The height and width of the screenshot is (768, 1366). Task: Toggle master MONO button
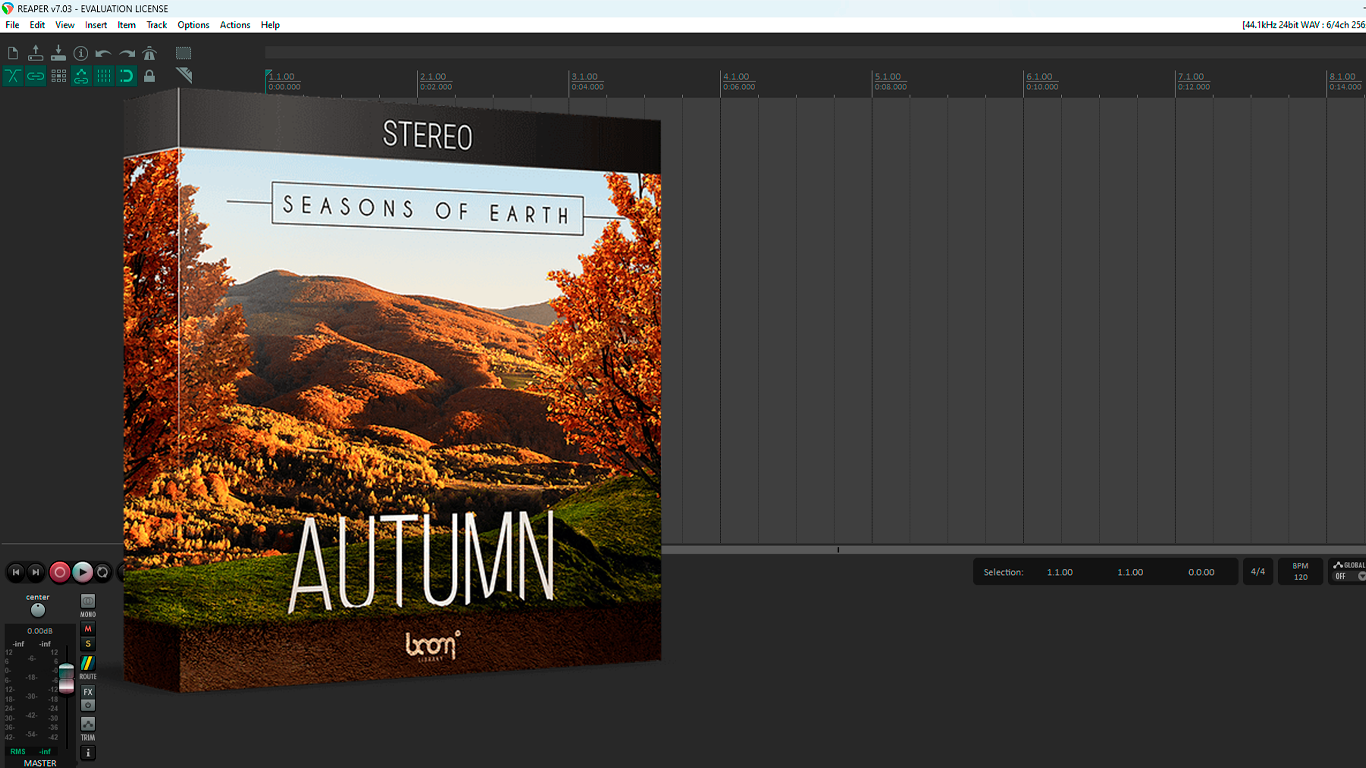click(x=88, y=601)
